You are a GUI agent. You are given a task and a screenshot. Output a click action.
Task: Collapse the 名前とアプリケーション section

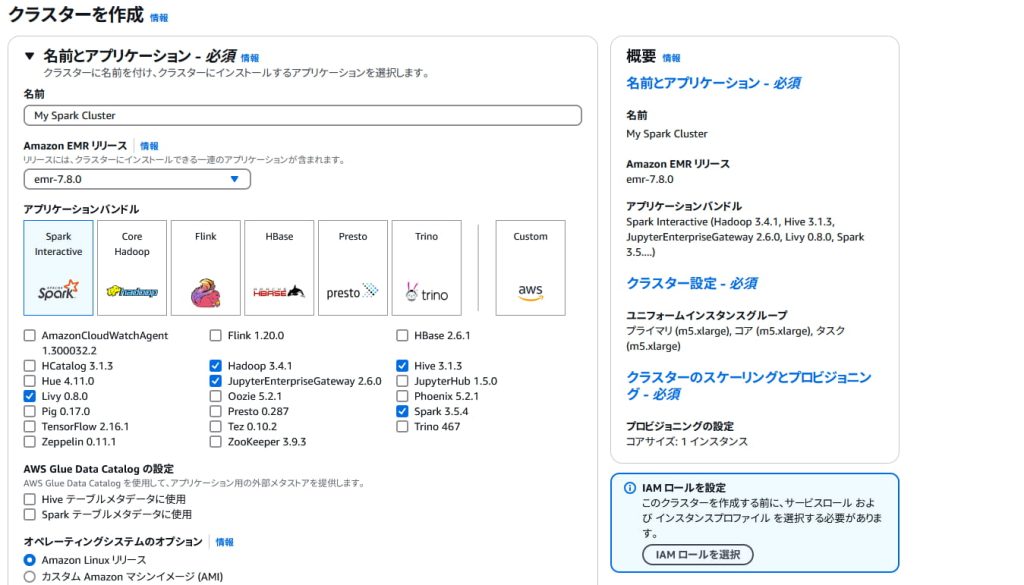(x=29, y=56)
